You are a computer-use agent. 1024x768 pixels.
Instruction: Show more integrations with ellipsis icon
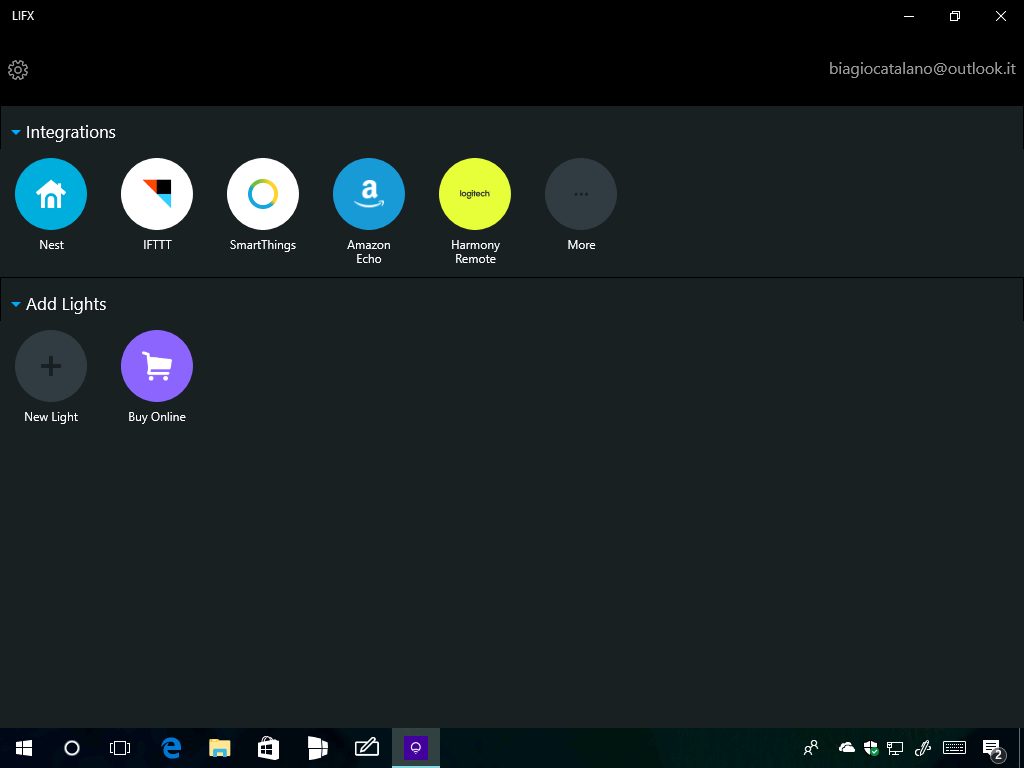click(x=581, y=194)
